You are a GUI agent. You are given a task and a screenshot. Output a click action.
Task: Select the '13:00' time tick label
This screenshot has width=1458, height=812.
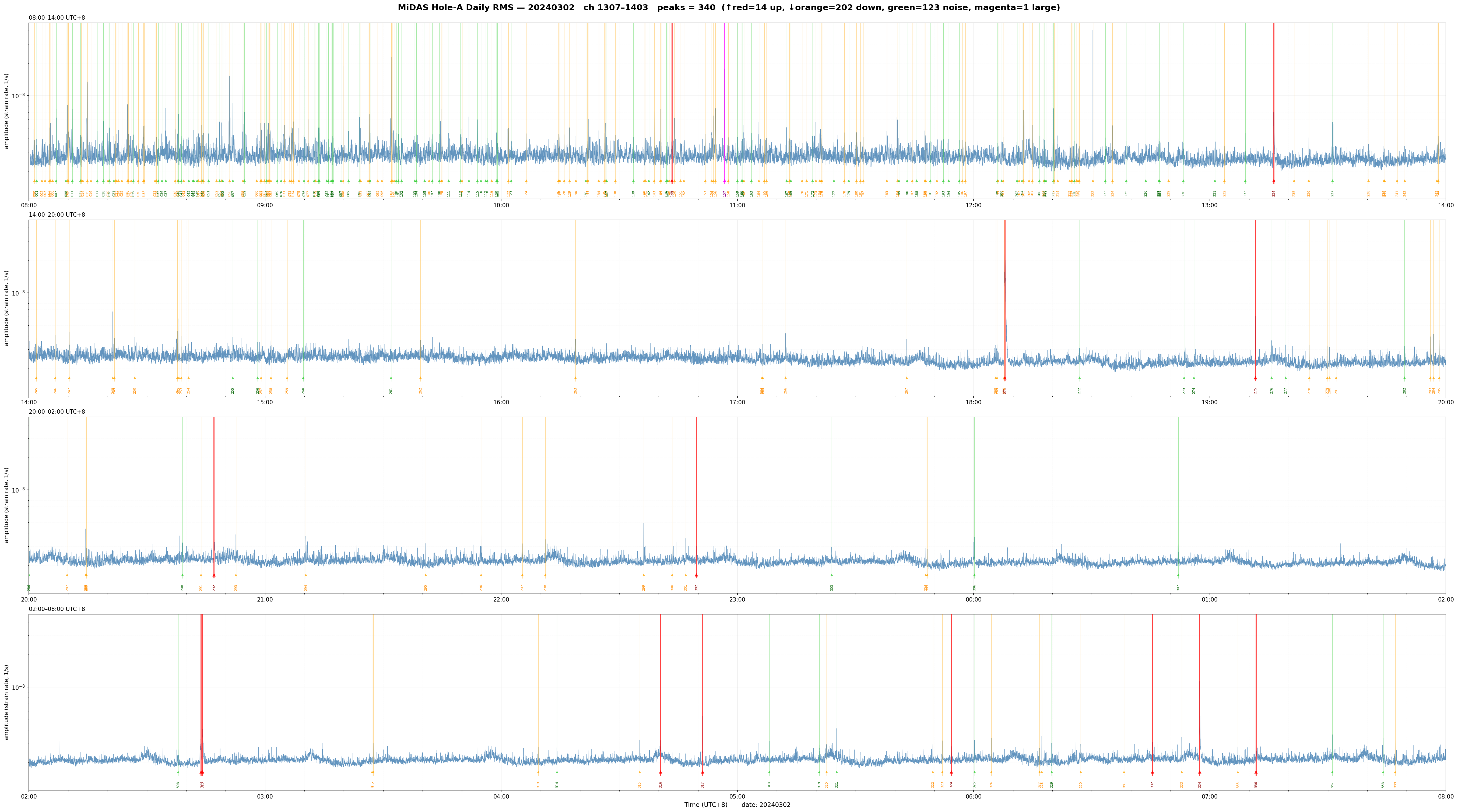coord(1210,205)
